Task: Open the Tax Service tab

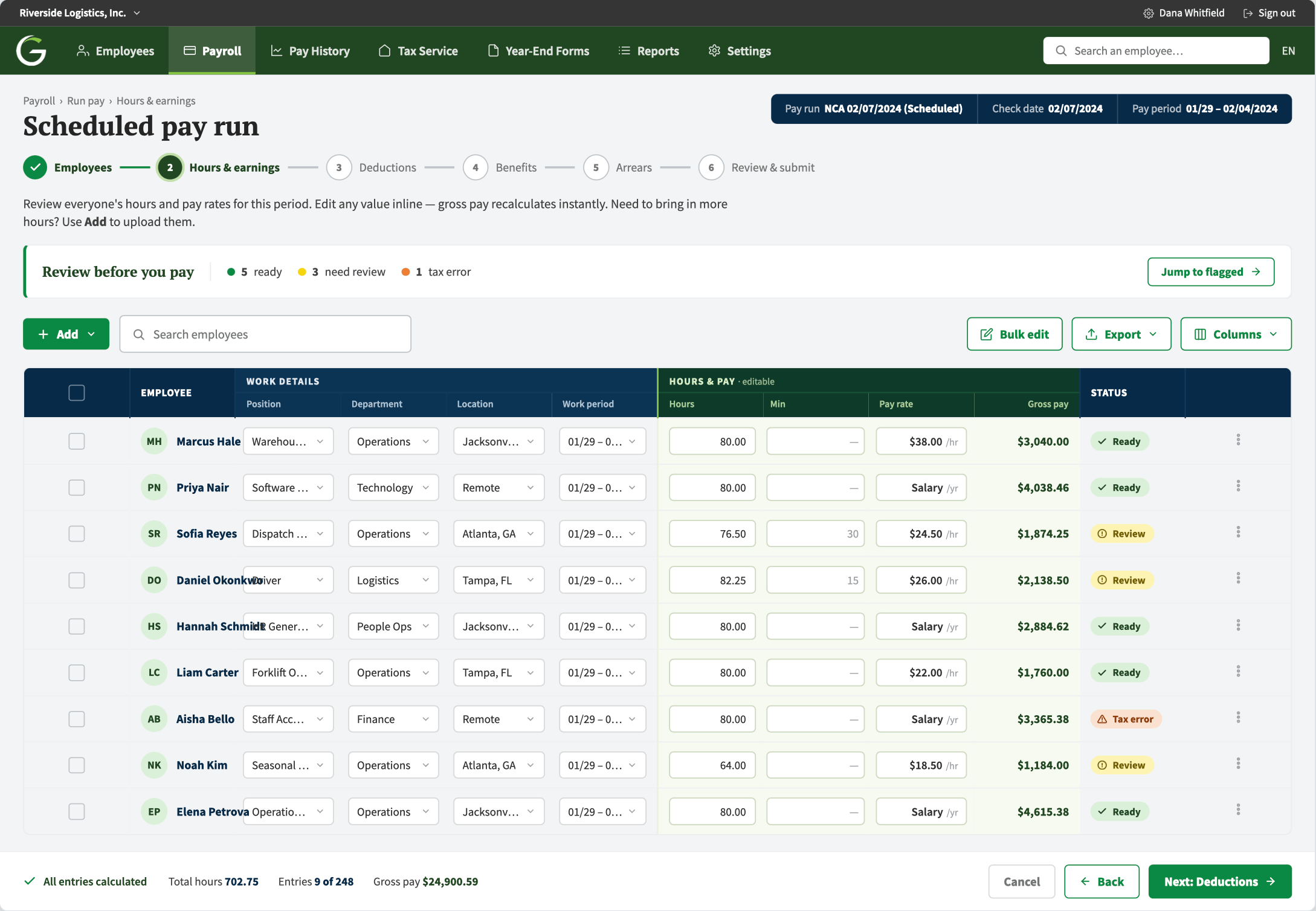Action: pyautogui.click(x=418, y=51)
